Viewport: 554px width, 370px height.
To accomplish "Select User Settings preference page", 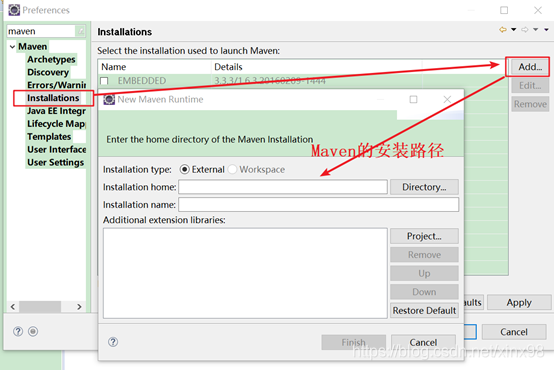I will click(55, 162).
